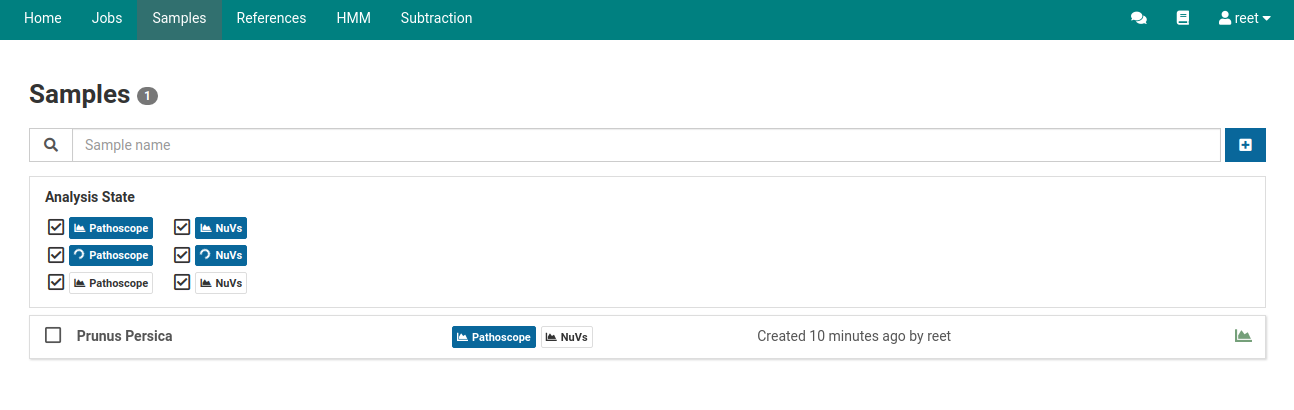Focus the Sample name search field

point(645,145)
